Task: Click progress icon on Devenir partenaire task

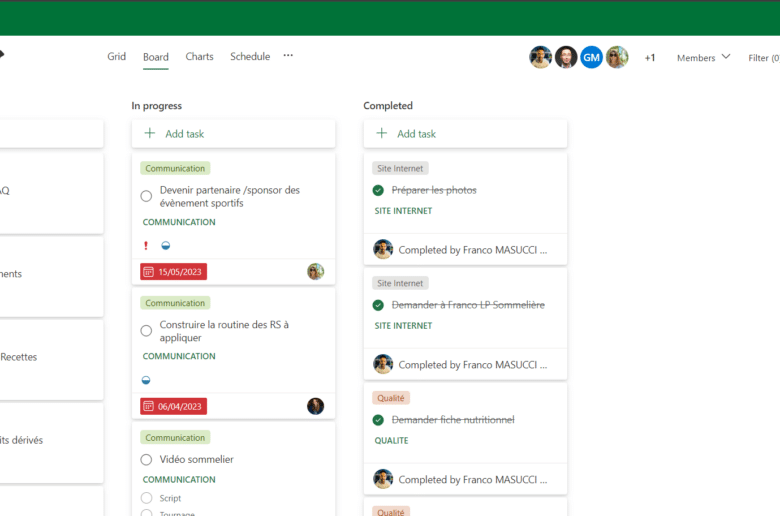Action: pyautogui.click(x=166, y=245)
